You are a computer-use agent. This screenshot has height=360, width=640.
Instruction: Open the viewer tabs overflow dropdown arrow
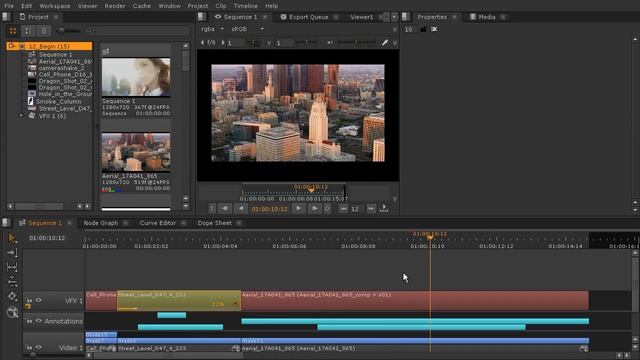click(394, 17)
